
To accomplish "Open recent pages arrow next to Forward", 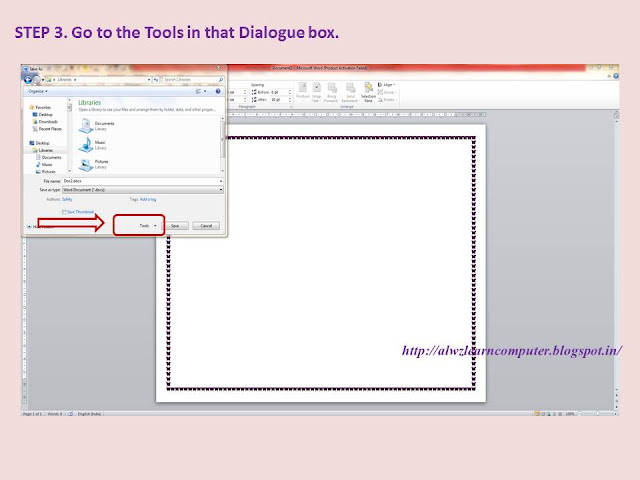I will pyautogui.click(x=43, y=80).
